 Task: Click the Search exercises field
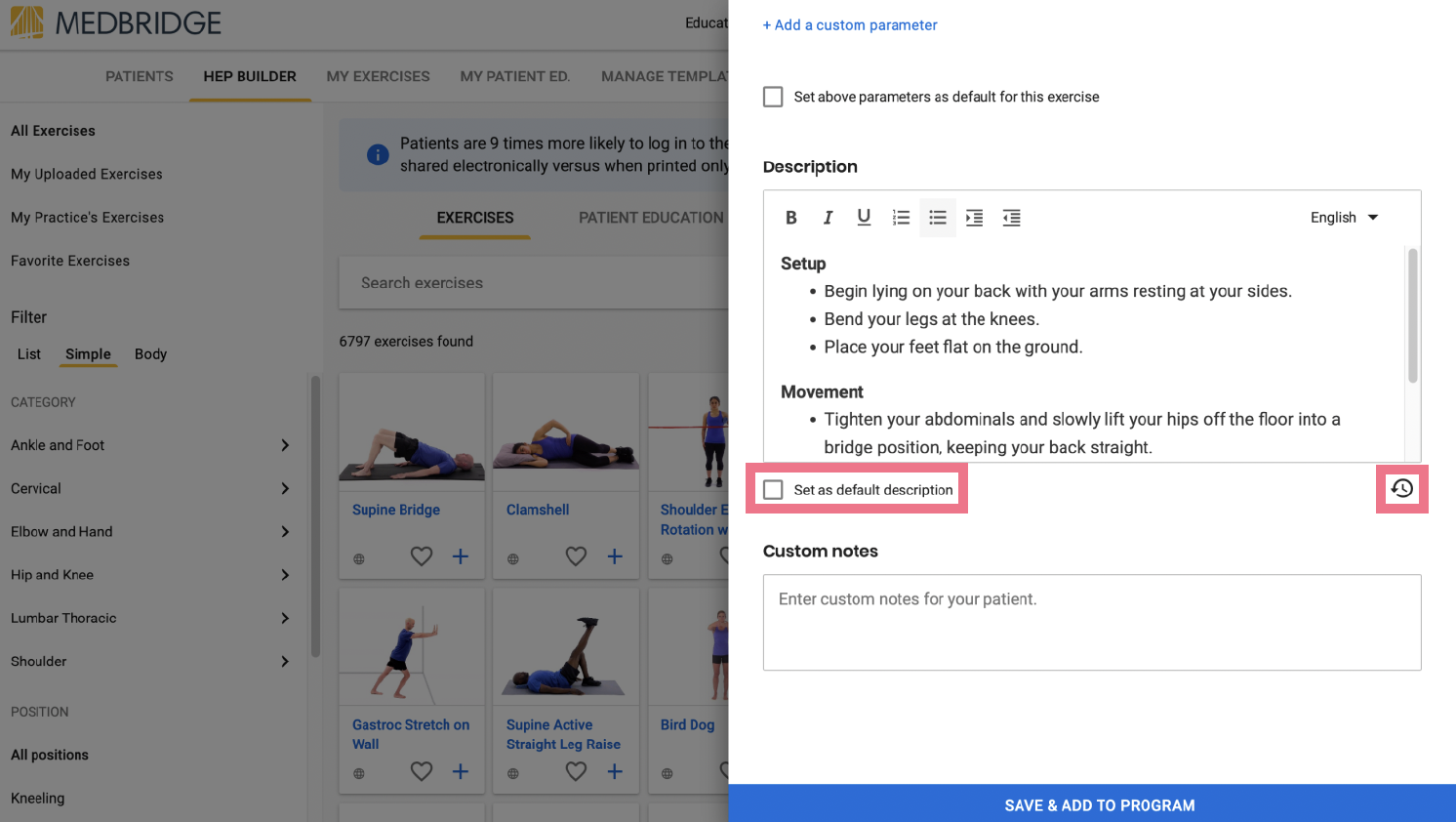pos(534,283)
